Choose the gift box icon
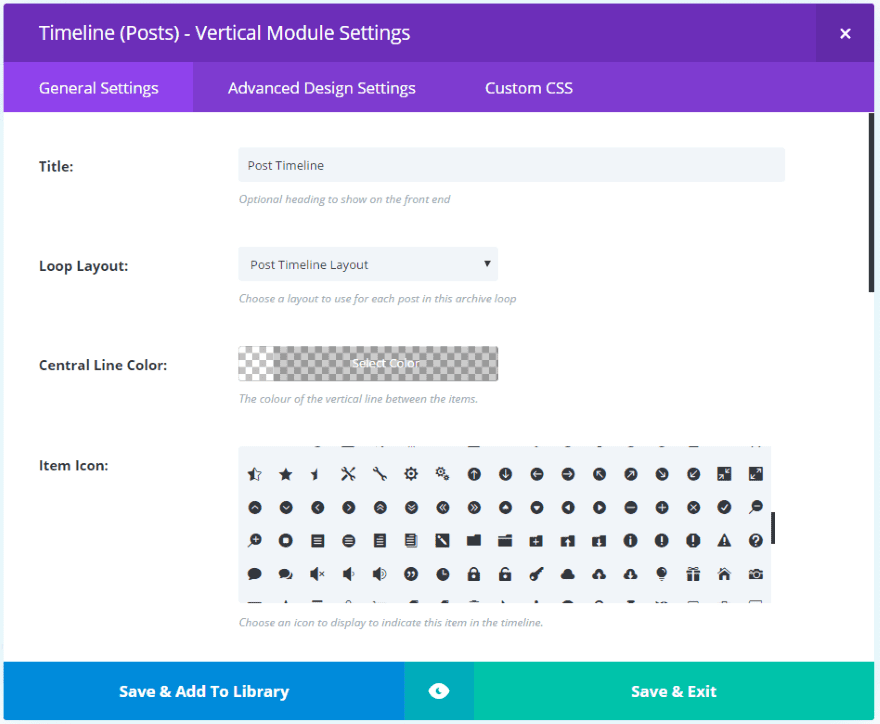Image resolution: width=880 pixels, height=724 pixels. 693,574
